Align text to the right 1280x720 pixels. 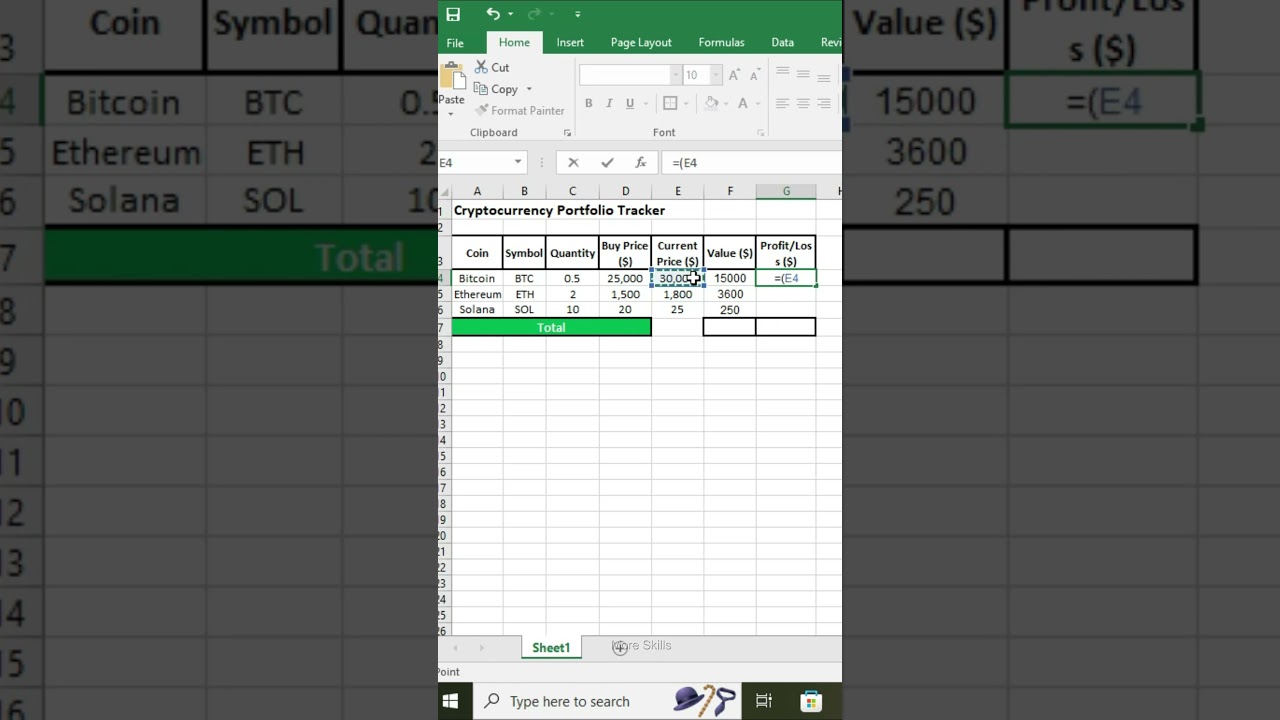tap(824, 103)
